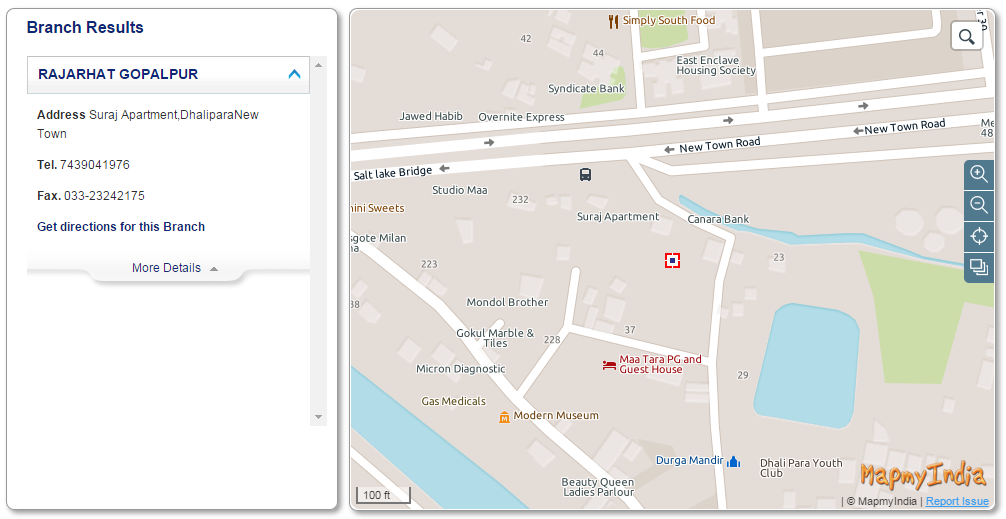Click Gokul Marble & Tiles label
This screenshot has width=1006, height=519.
(x=495, y=338)
